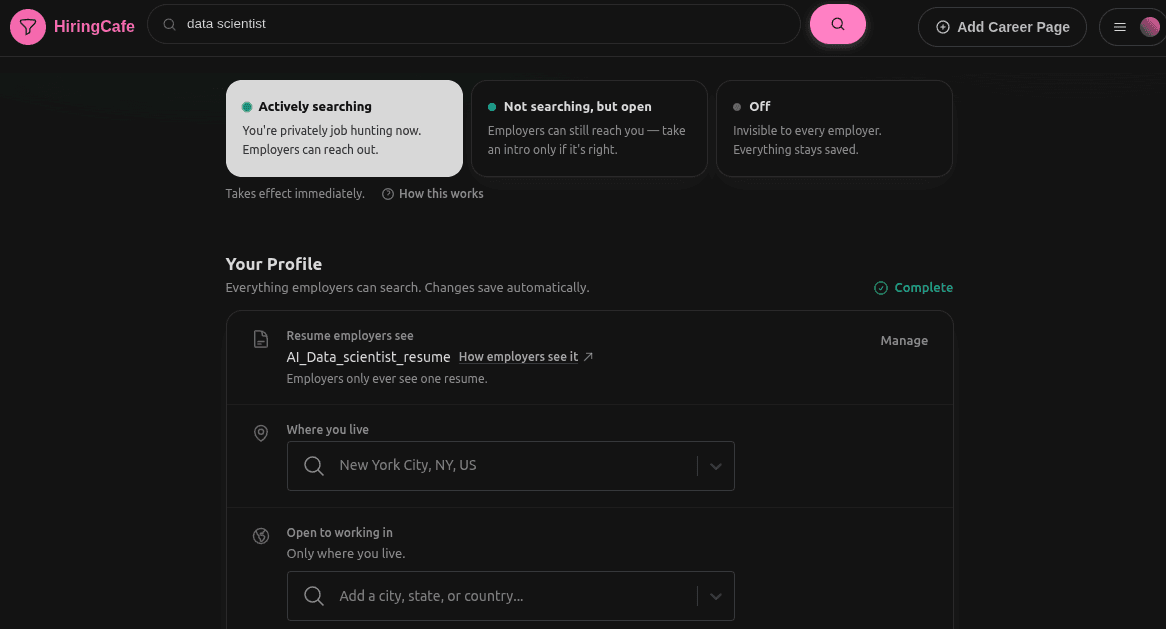The image size is (1166, 629).
Task: Open the HiringCafe funnel logo icon
Action: coord(28,27)
